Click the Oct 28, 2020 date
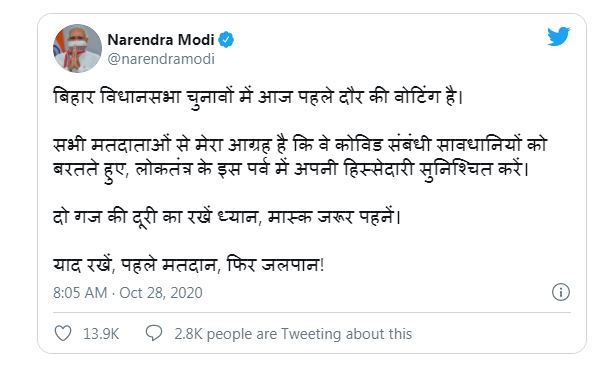This screenshot has width=612, height=379. click(161, 293)
